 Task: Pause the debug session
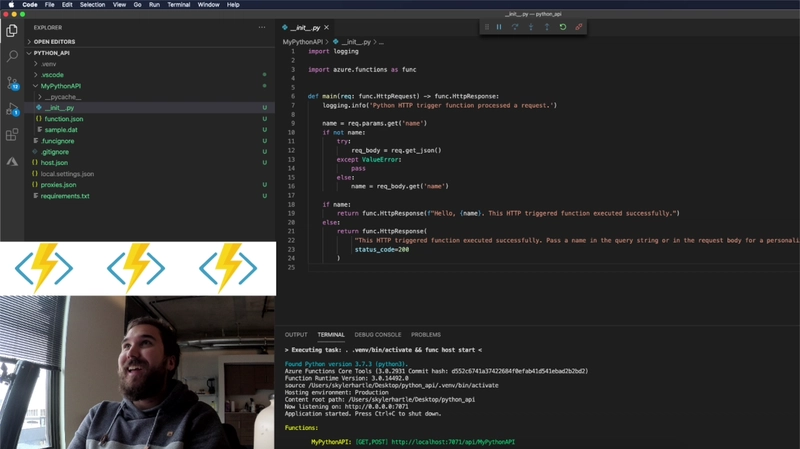point(499,27)
